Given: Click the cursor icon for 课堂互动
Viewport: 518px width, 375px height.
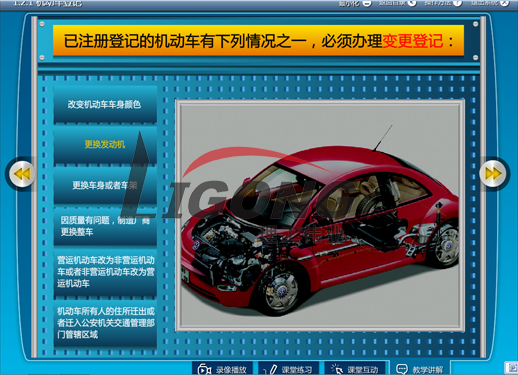Looking at the screenshot, I should (337, 369).
